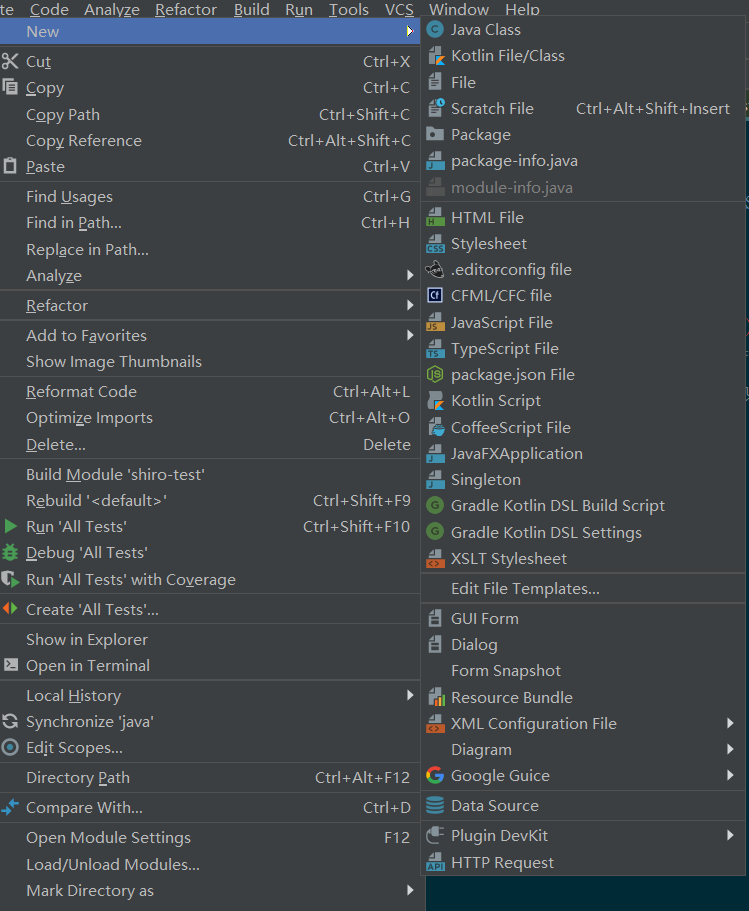Image resolution: width=749 pixels, height=911 pixels.
Task: Click the Data Source database icon
Action: [x=435, y=805]
